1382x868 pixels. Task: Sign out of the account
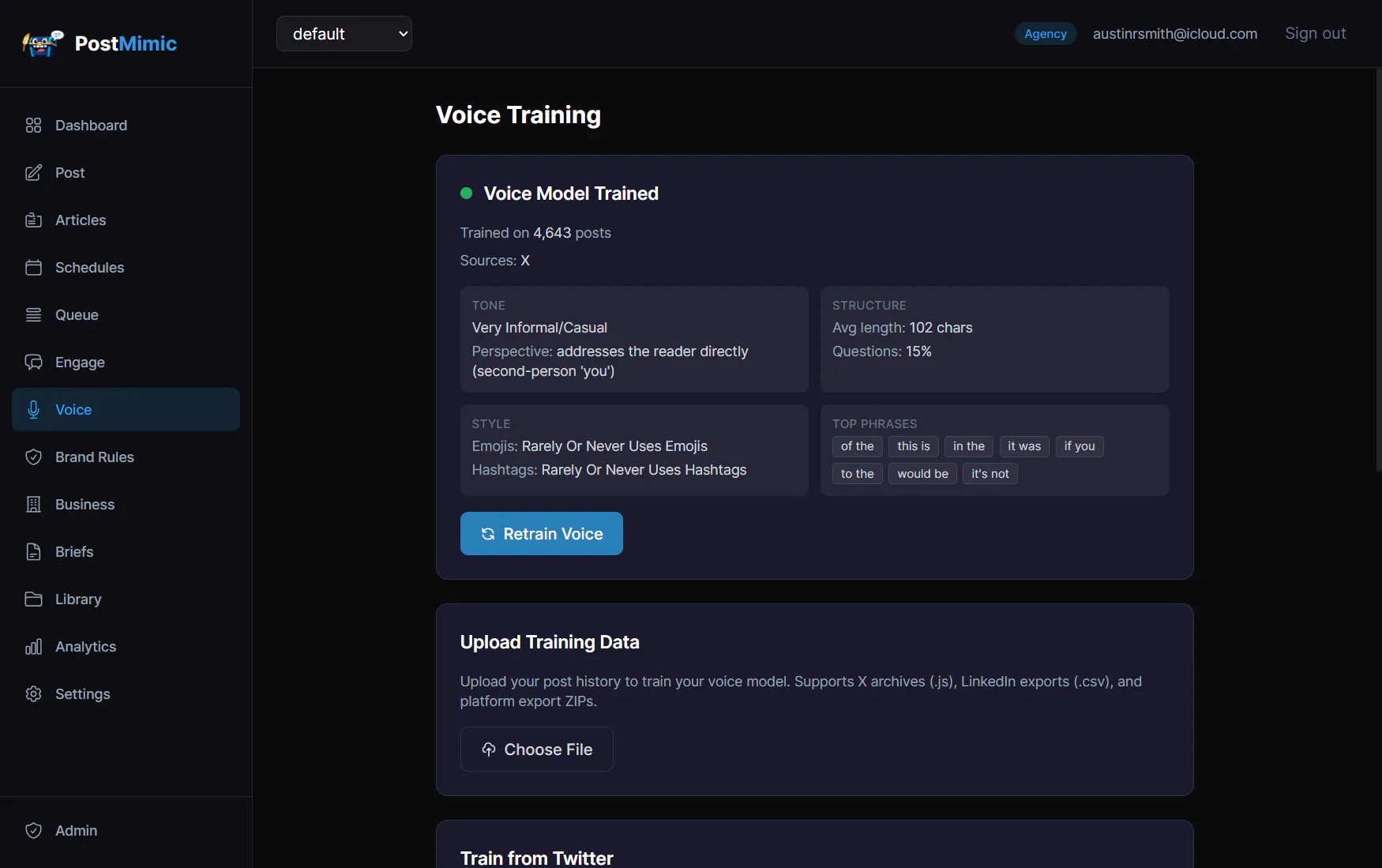point(1315,33)
